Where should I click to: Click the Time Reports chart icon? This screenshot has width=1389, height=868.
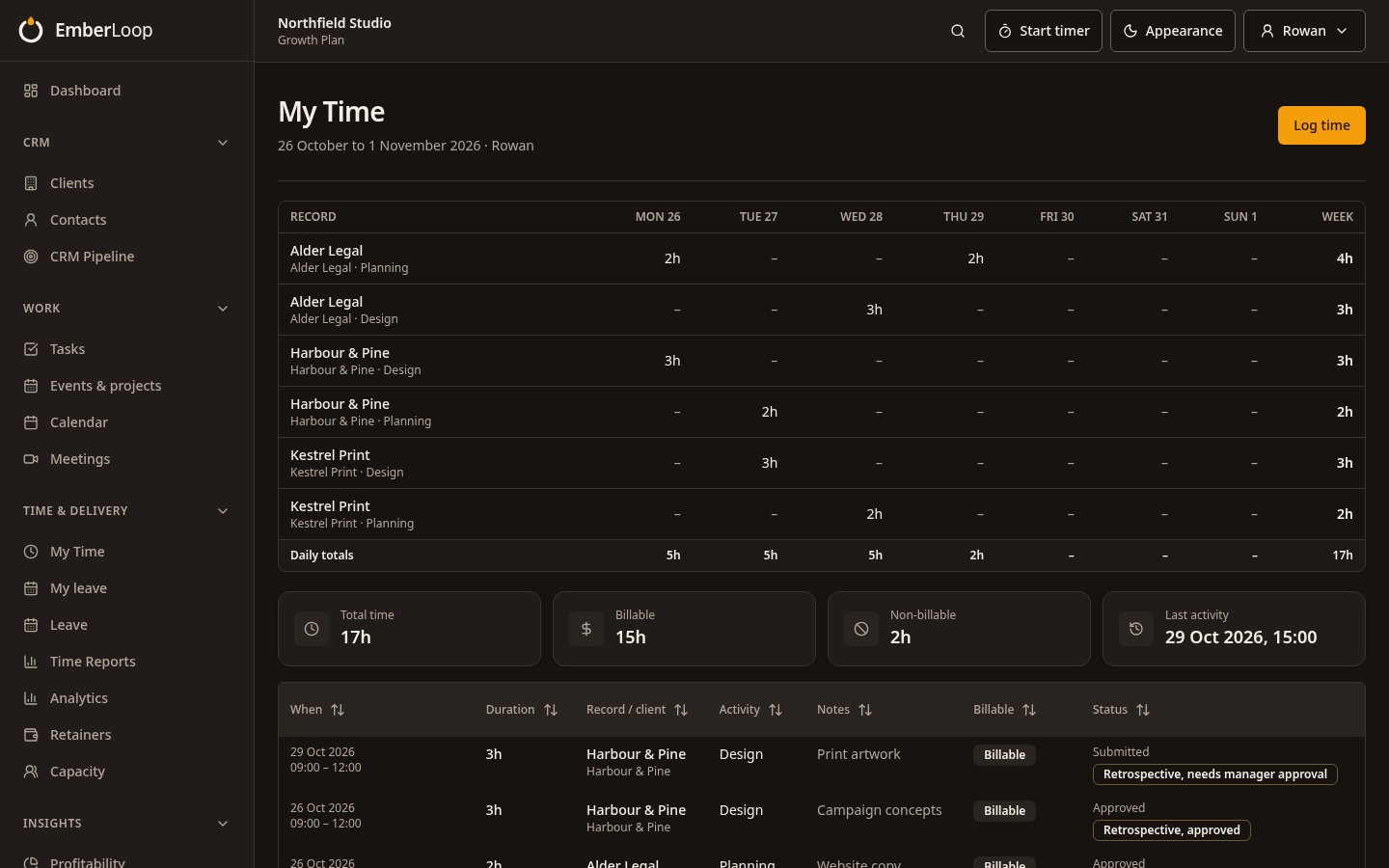tap(31, 662)
